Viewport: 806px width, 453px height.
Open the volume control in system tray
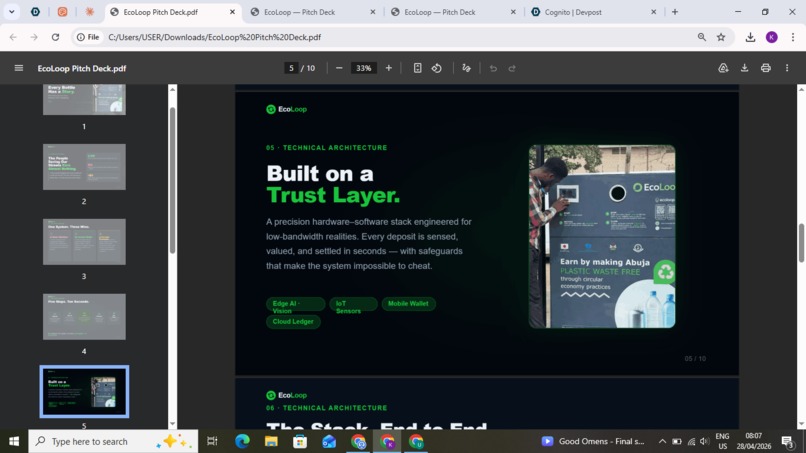point(705,441)
